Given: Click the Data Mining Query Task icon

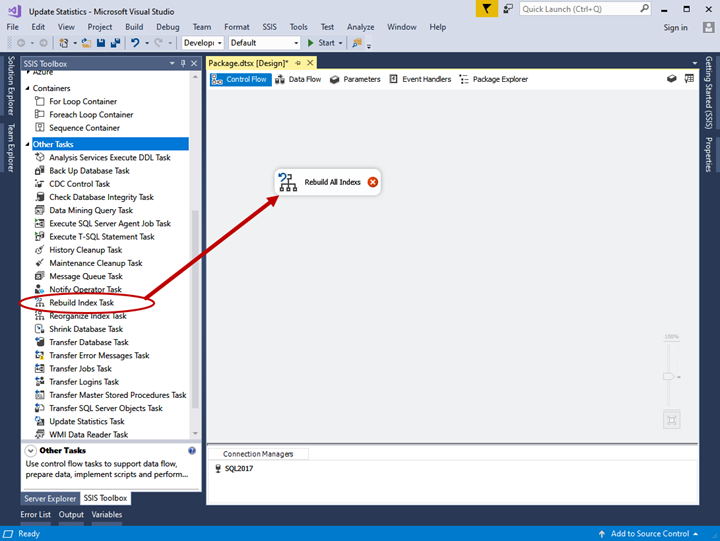Looking at the screenshot, I should pos(40,210).
